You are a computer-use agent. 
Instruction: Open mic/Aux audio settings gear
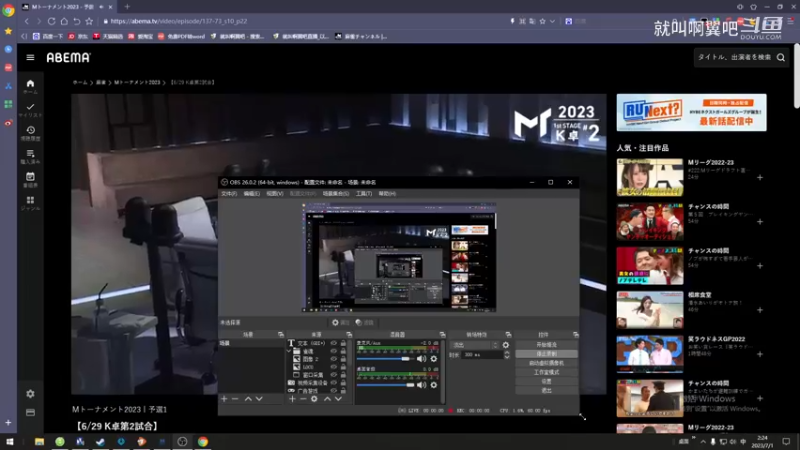pos(434,359)
